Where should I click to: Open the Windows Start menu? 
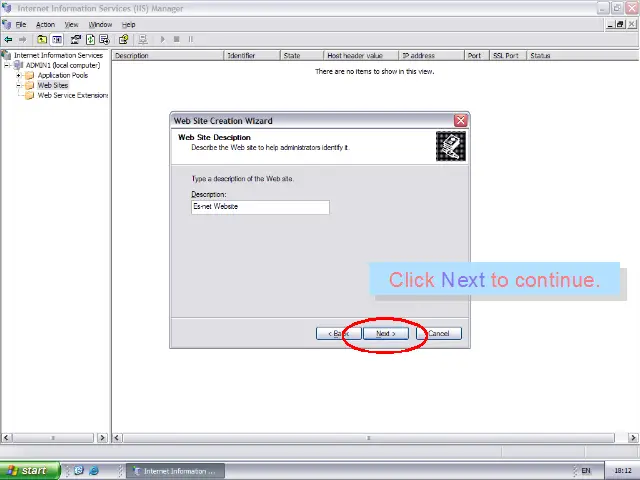(27, 470)
